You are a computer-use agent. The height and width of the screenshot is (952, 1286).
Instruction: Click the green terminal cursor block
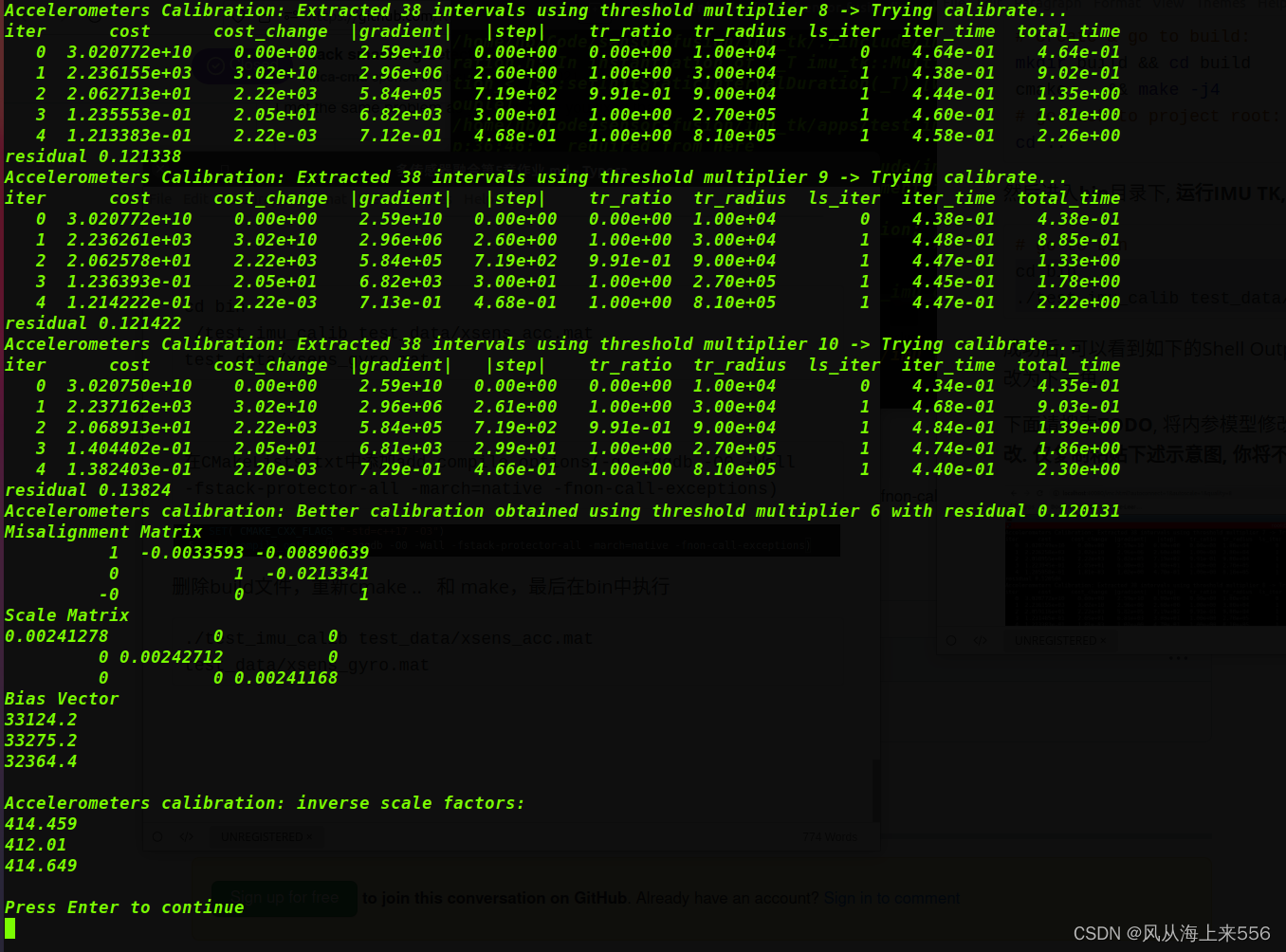9,927
